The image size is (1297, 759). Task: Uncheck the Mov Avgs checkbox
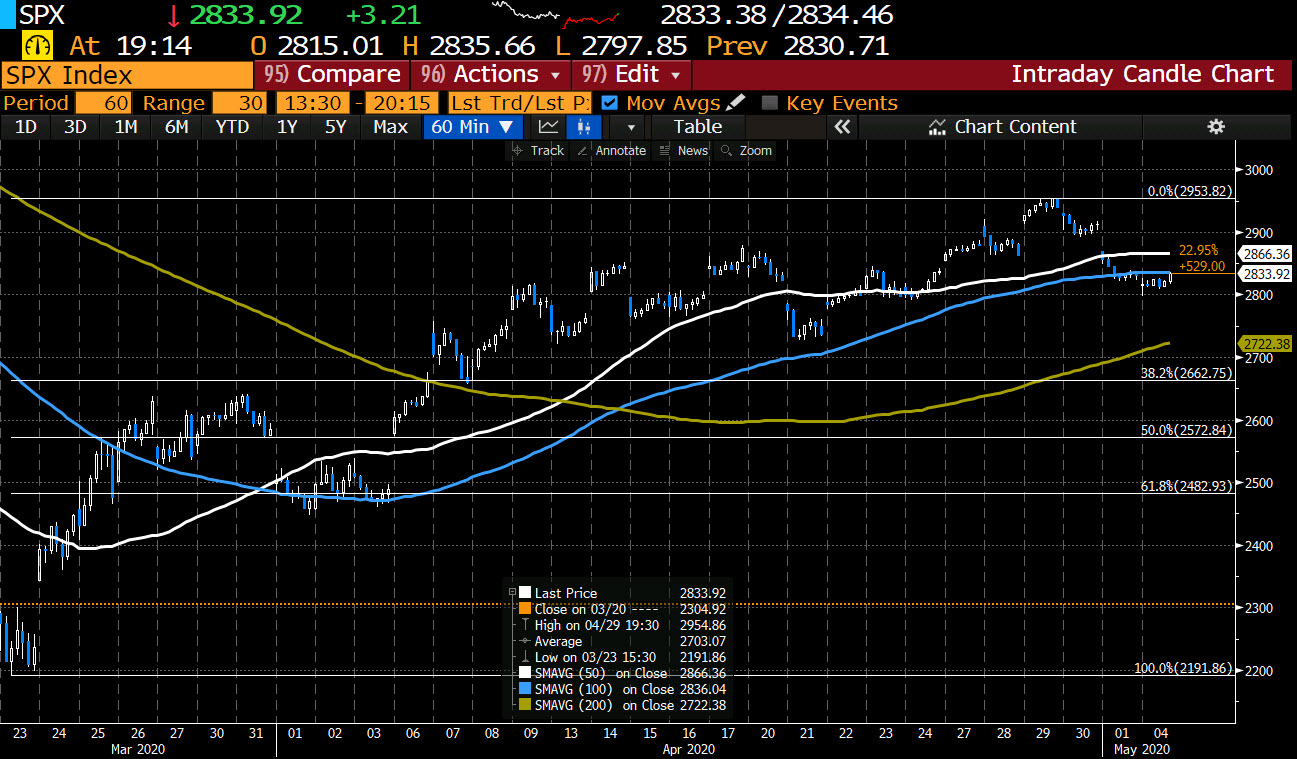(x=609, y=103)
